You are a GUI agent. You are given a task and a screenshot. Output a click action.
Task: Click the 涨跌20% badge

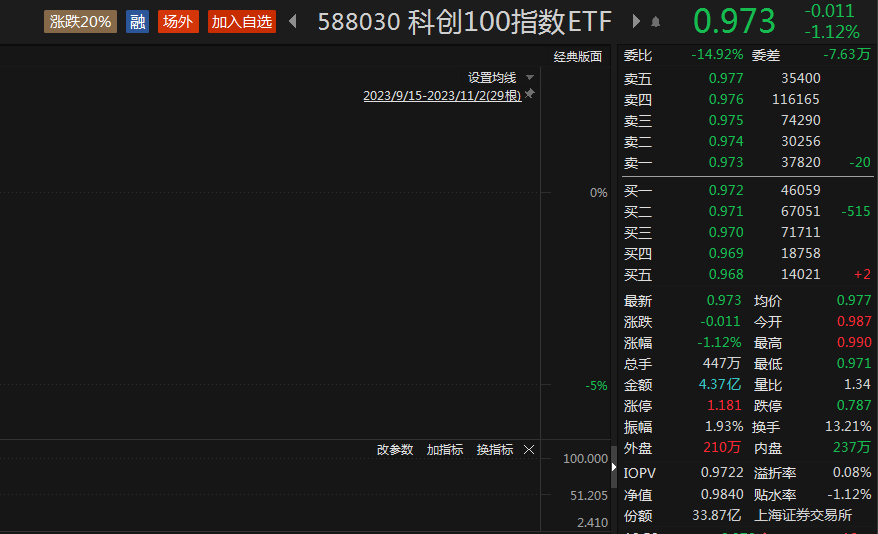(x=80, y=22)
